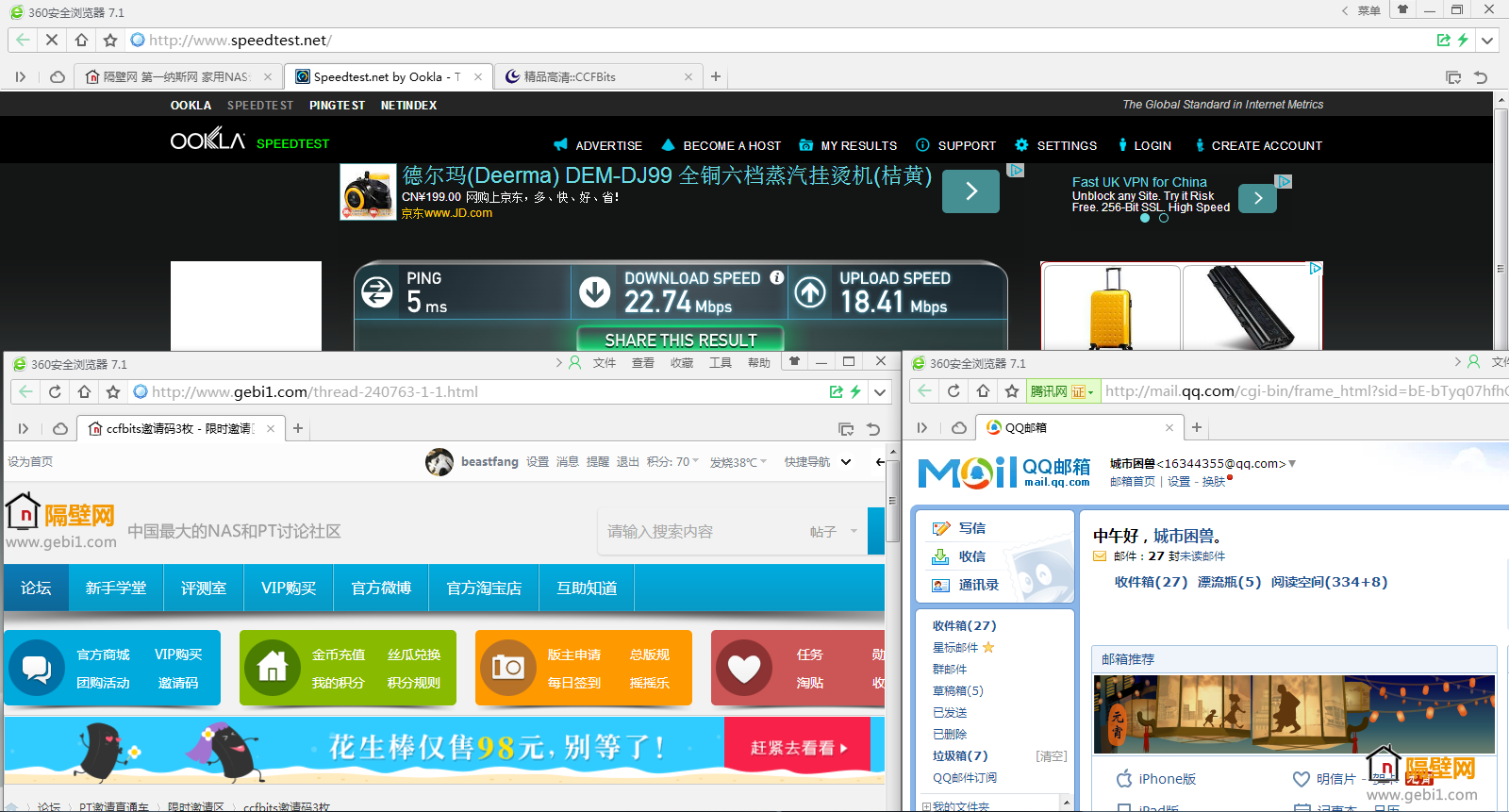Go back in the gebi1 browser window
Screen dimensions: 1509x812
(x=25, y=391)
